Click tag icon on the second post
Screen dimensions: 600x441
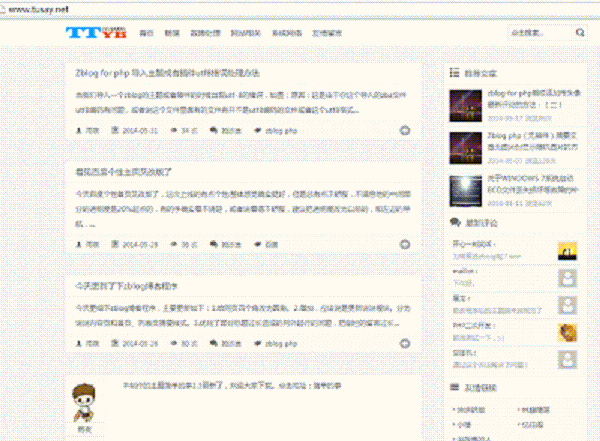point(258,244)
